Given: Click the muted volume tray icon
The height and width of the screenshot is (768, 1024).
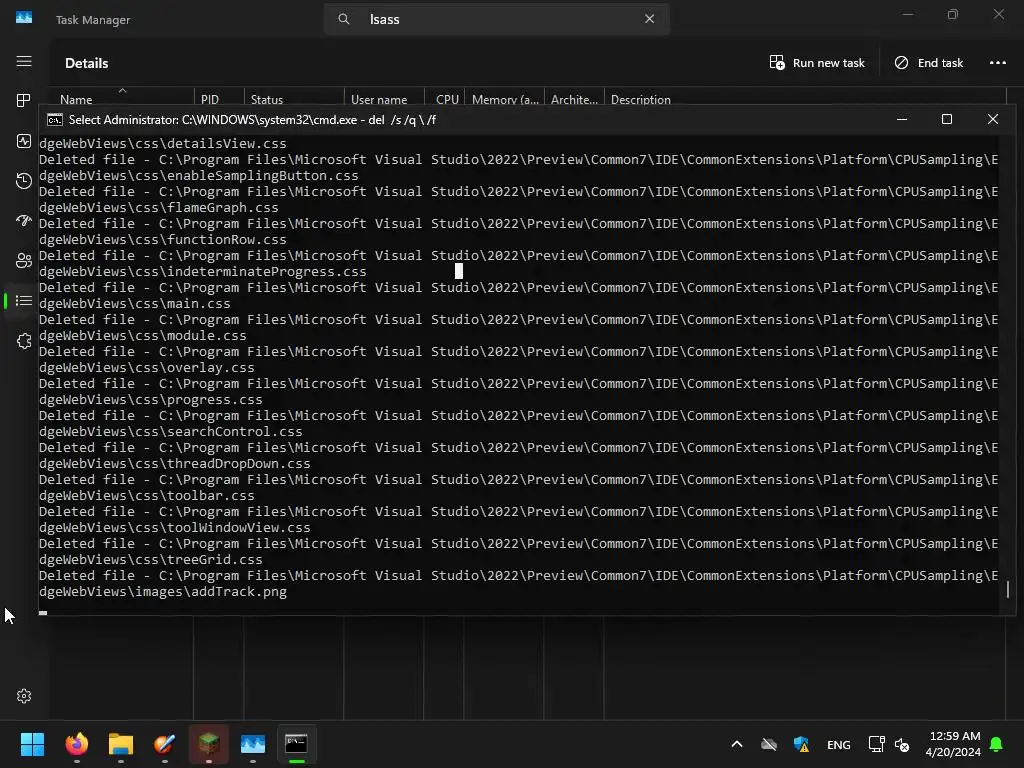Looking at the screenshot, I should pos(902,744).
